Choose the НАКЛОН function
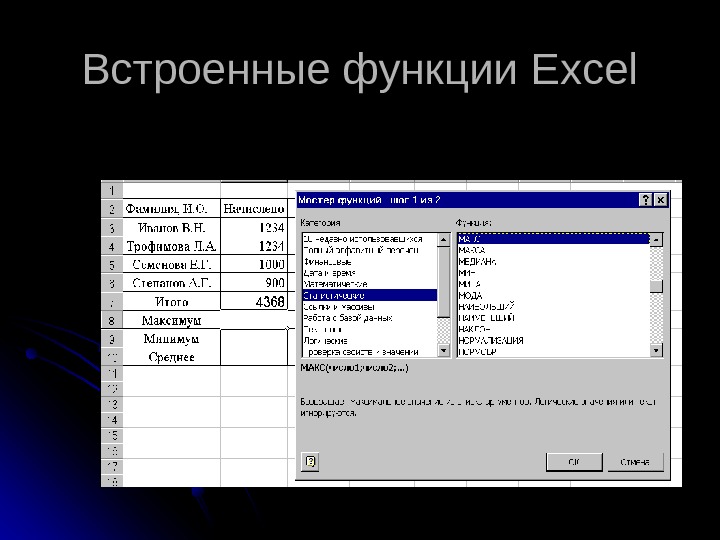 click(554, 329)
